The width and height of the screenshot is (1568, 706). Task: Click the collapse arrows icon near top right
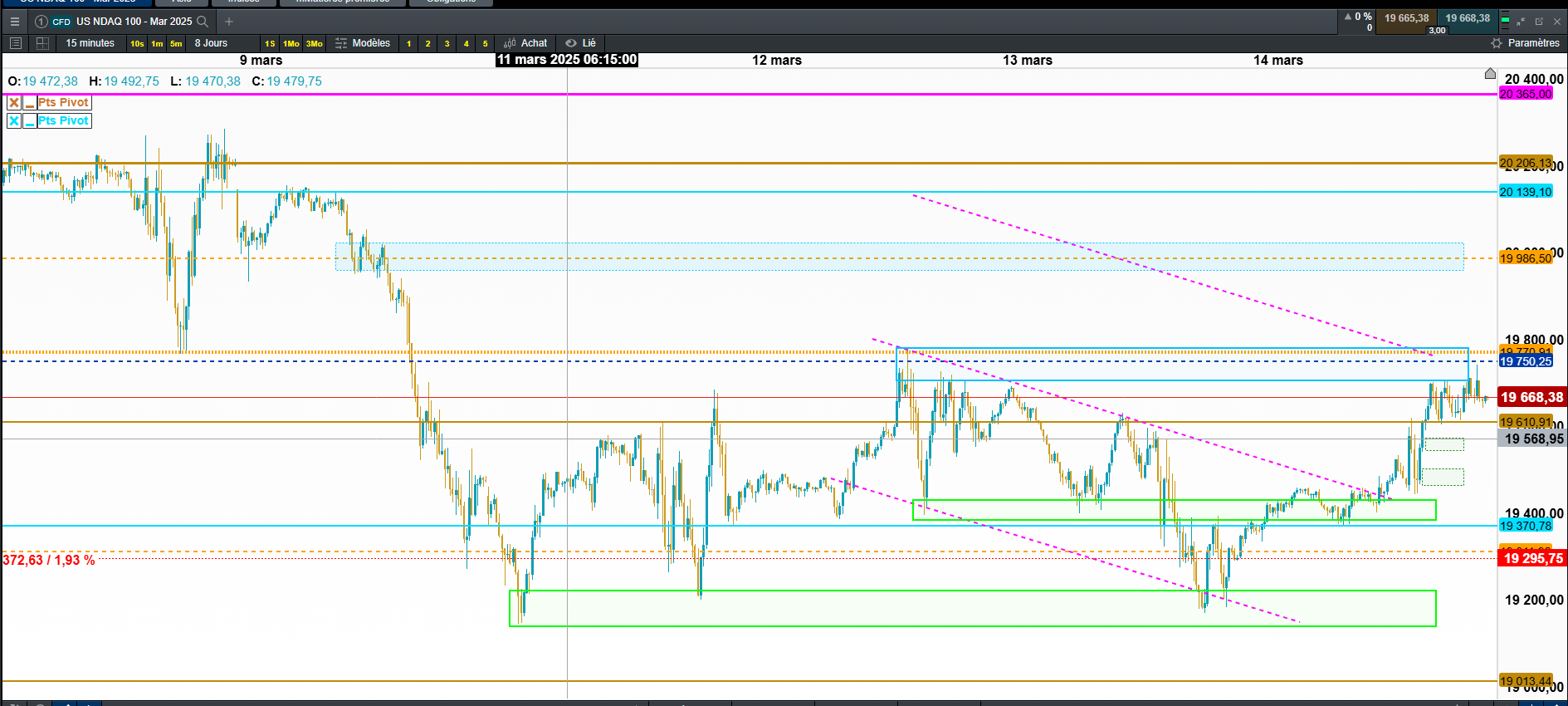point(1521,22)
